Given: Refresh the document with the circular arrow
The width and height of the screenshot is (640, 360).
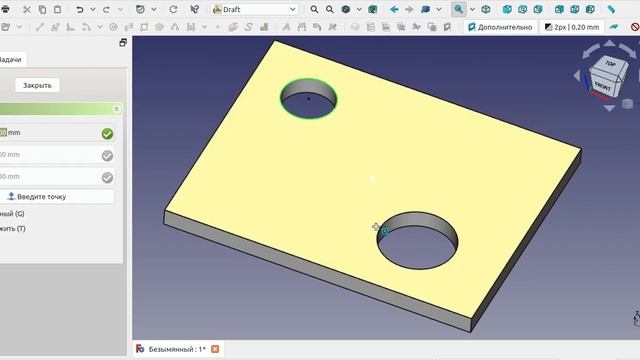Looking at the screenshot, I should pyautogui.click(x=173, y=9).
